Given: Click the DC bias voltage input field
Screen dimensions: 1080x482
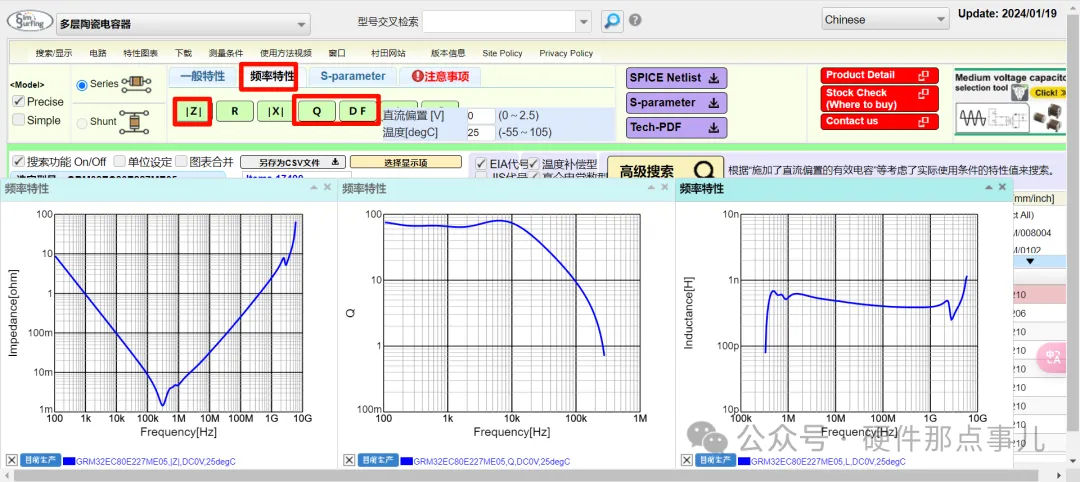Looking at the screenshot, I should click(480, 116).
